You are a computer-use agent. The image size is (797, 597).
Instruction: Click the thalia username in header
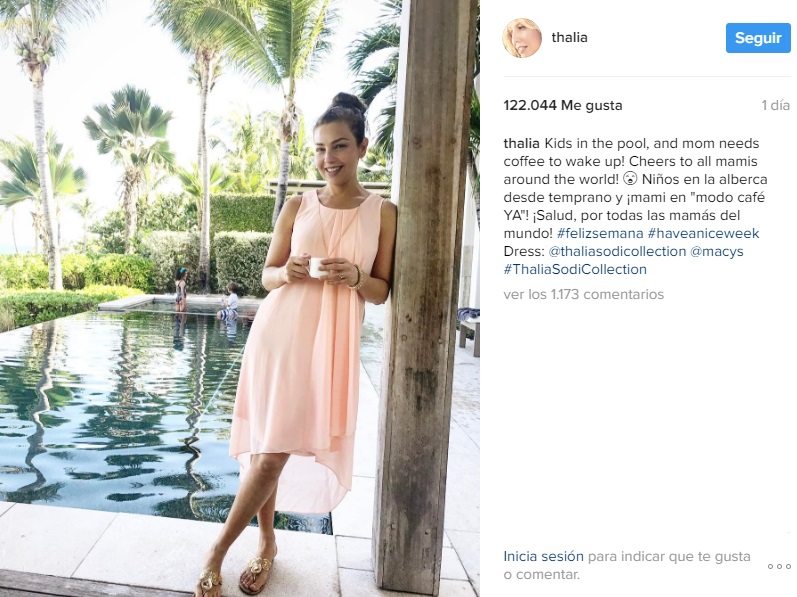(x=569, y=38)
